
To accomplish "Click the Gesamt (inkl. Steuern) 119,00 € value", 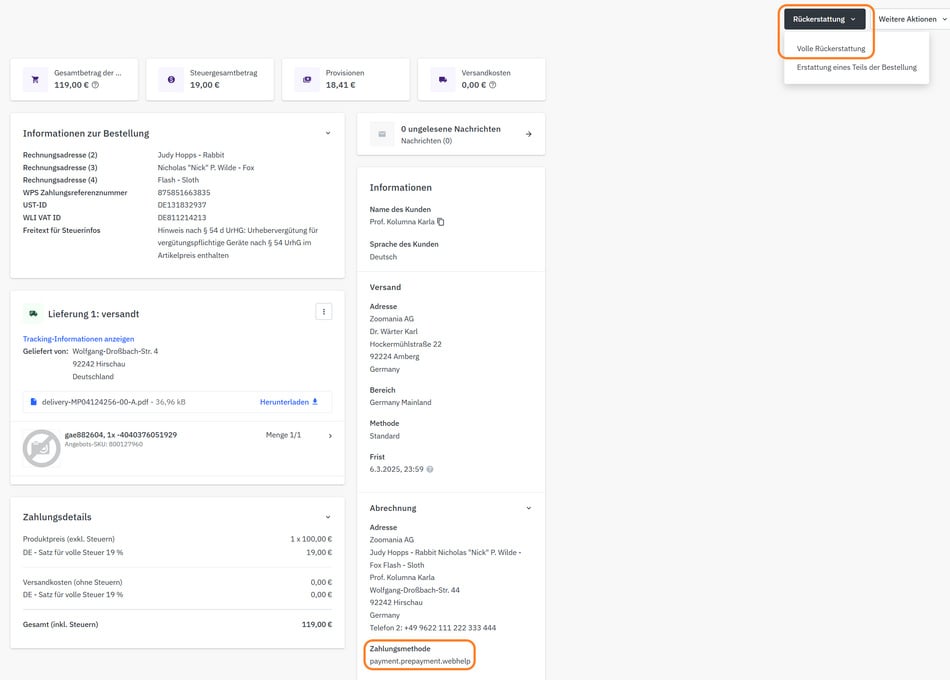I will point(317,624).
